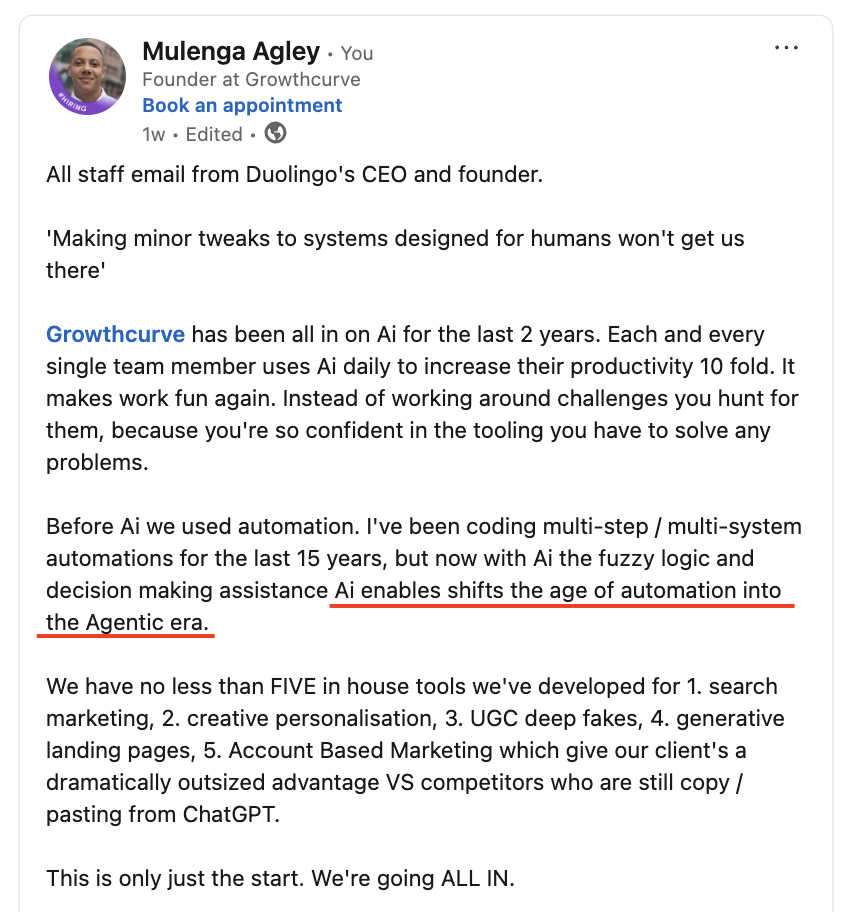
Task: Click the line about Duolingo's CEO email
Action: 294,174
